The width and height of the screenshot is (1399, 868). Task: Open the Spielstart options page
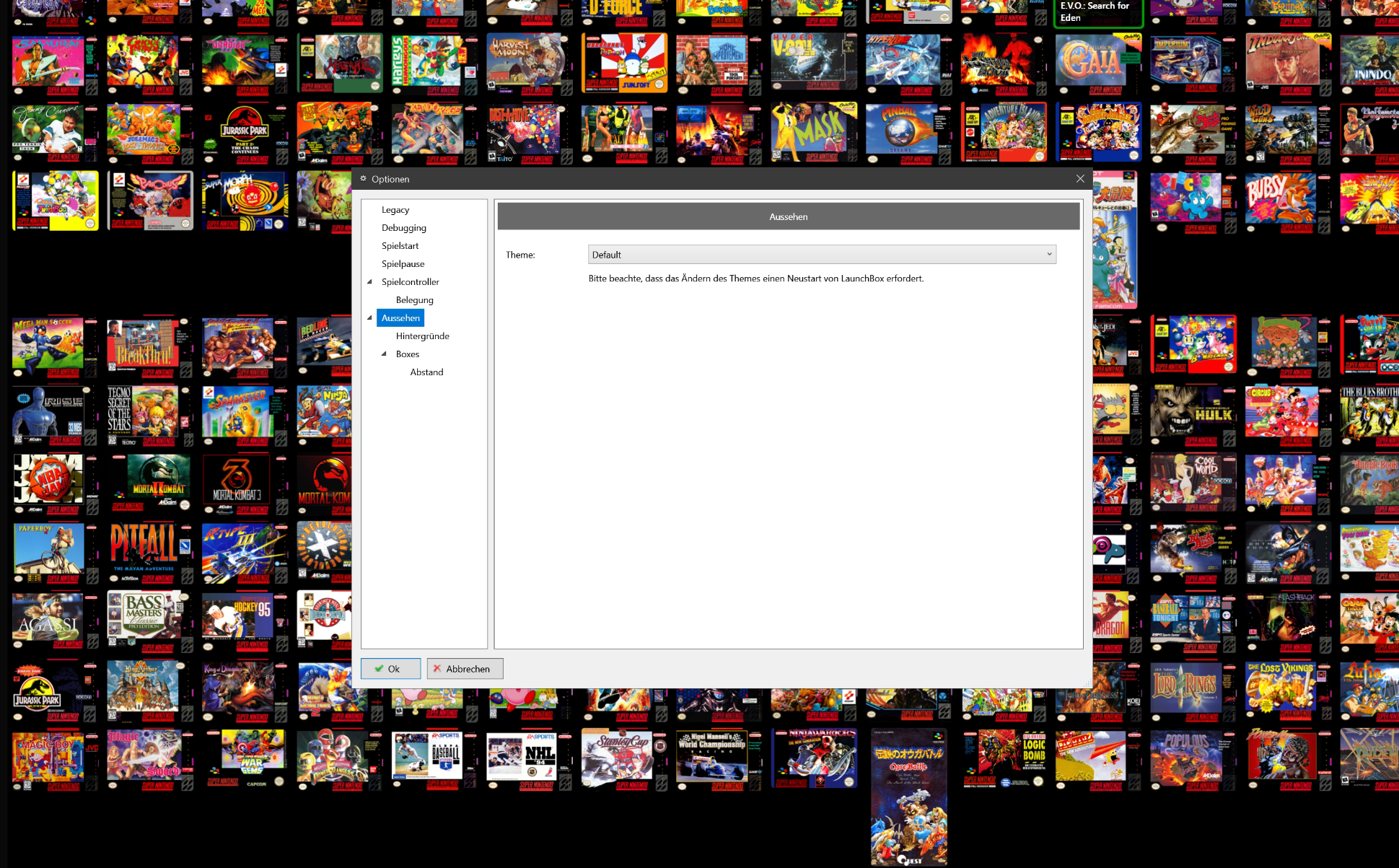(400, 246)
